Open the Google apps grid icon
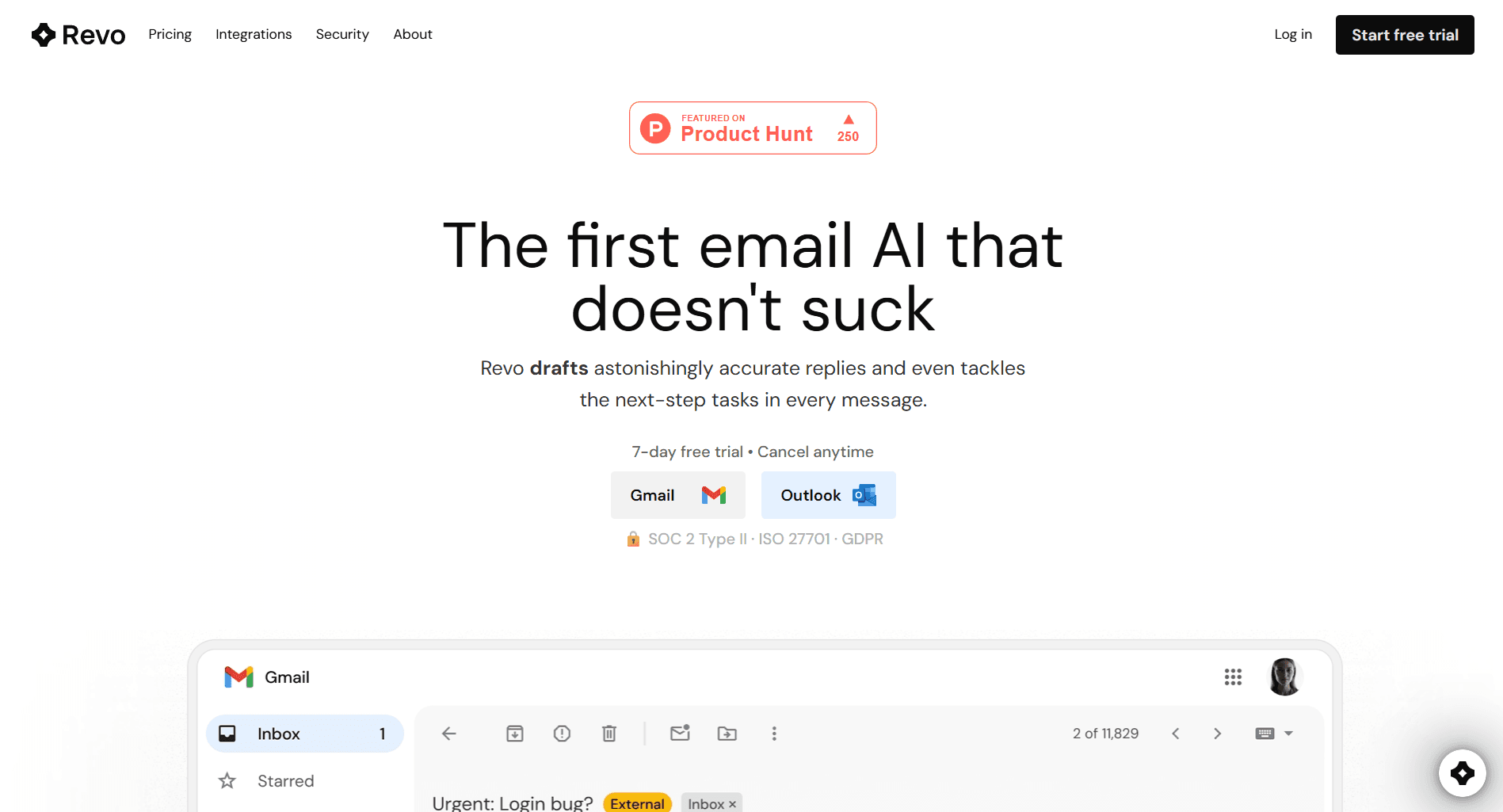This screenshot has width=1503, height=812. [1233, 677]
